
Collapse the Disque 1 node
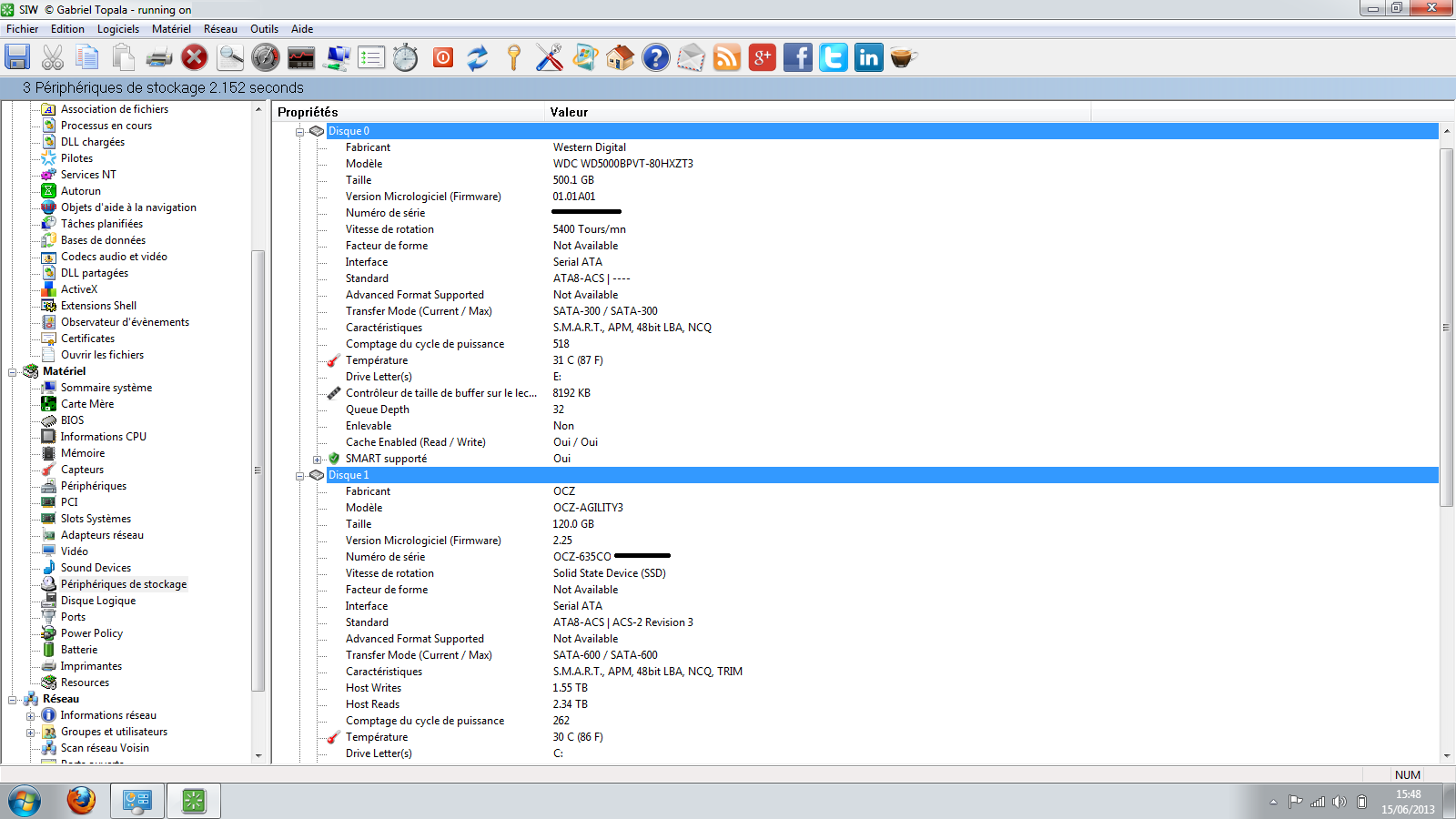299,476
